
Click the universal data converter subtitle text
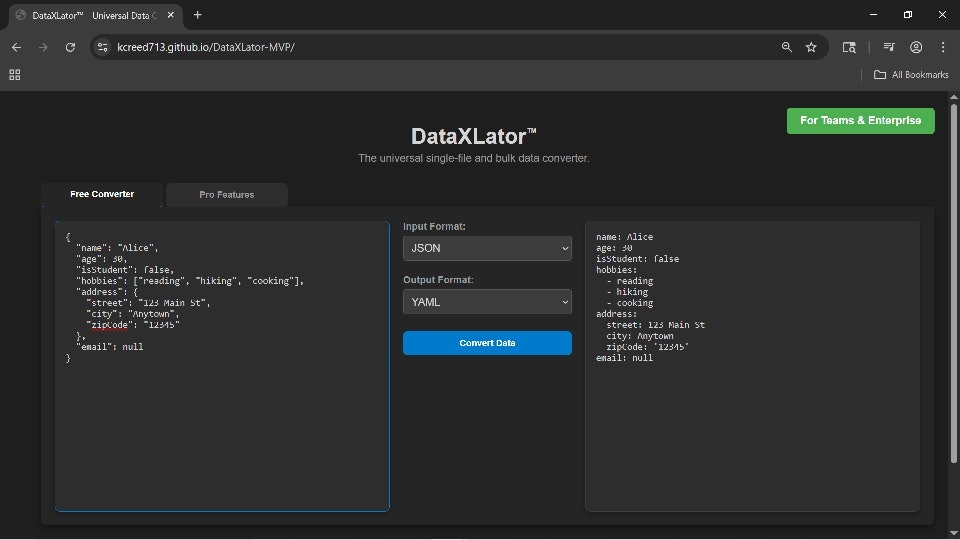pyautogui.click(x=473, y=158)
